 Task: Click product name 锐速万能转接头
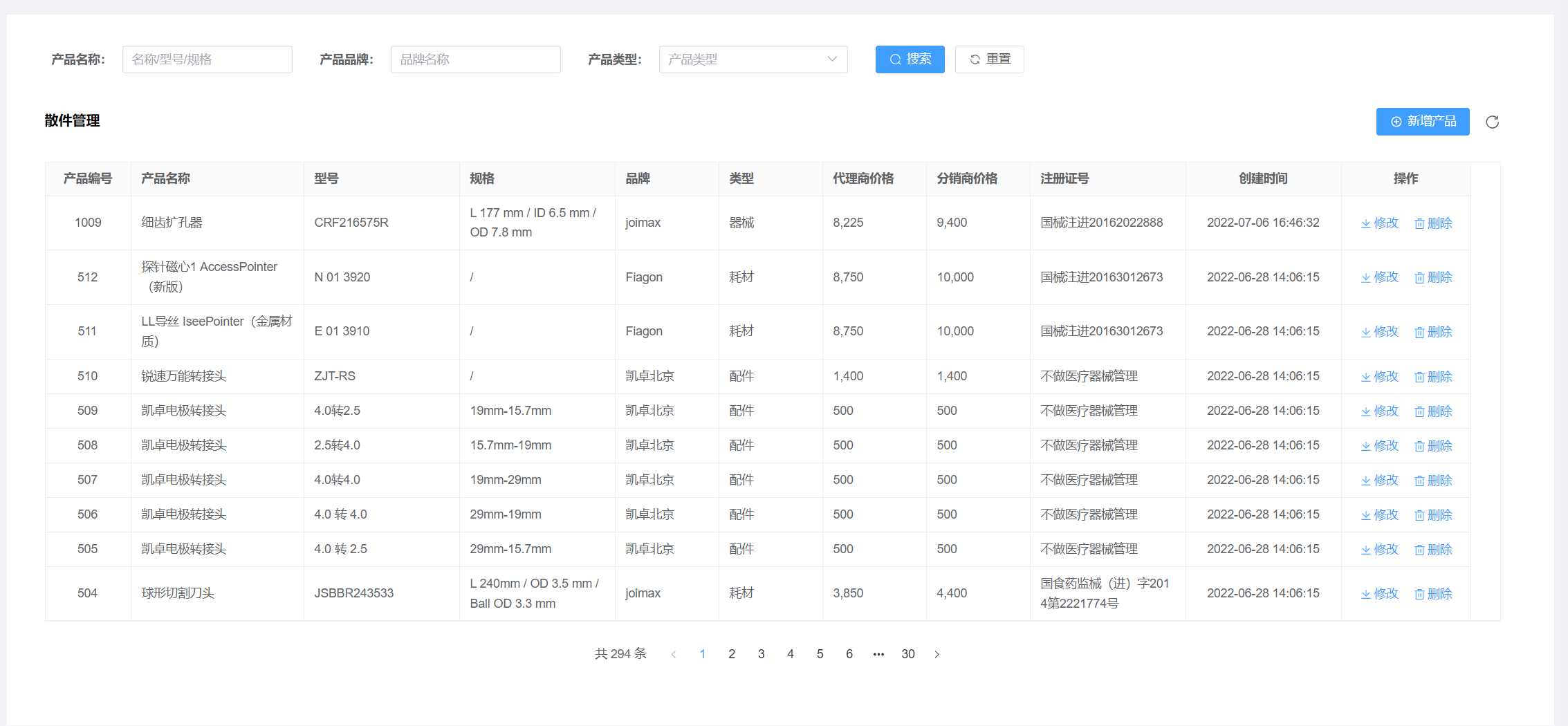[x=184, y=376]
